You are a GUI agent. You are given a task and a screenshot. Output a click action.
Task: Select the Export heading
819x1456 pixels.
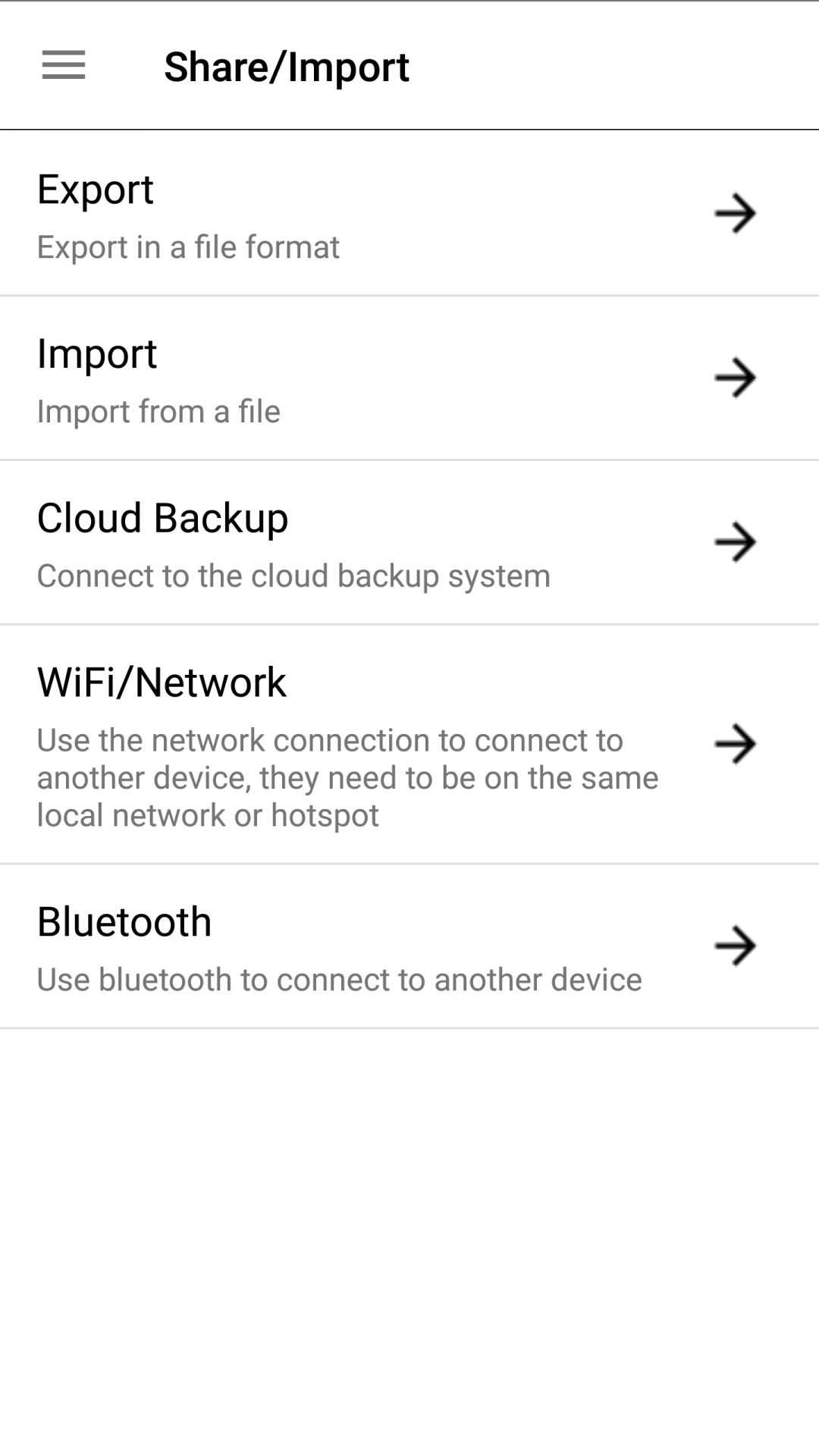pyautogui.click(x=96, y=190)
